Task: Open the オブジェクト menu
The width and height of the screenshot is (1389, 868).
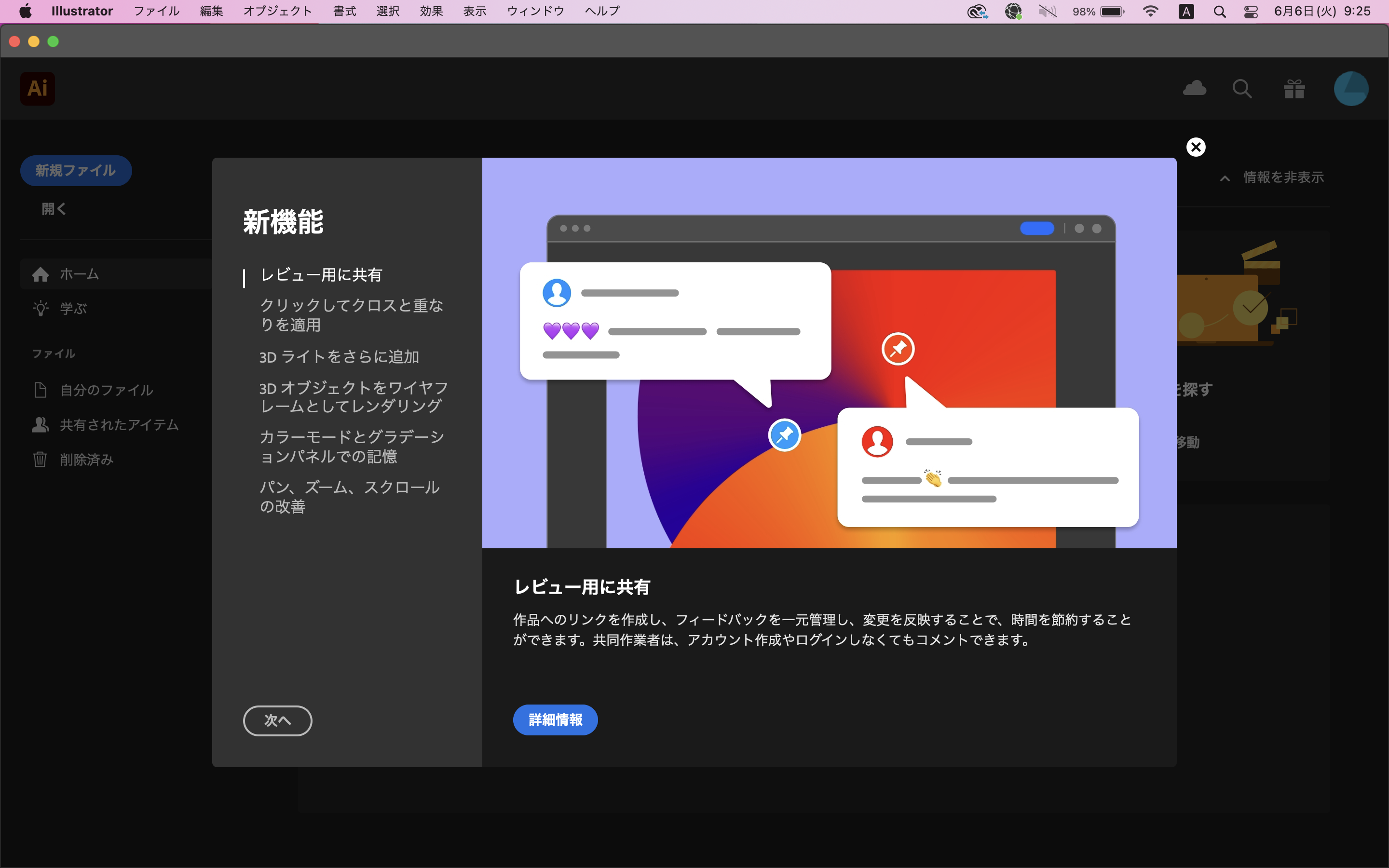Action: [x=277, y=12]
